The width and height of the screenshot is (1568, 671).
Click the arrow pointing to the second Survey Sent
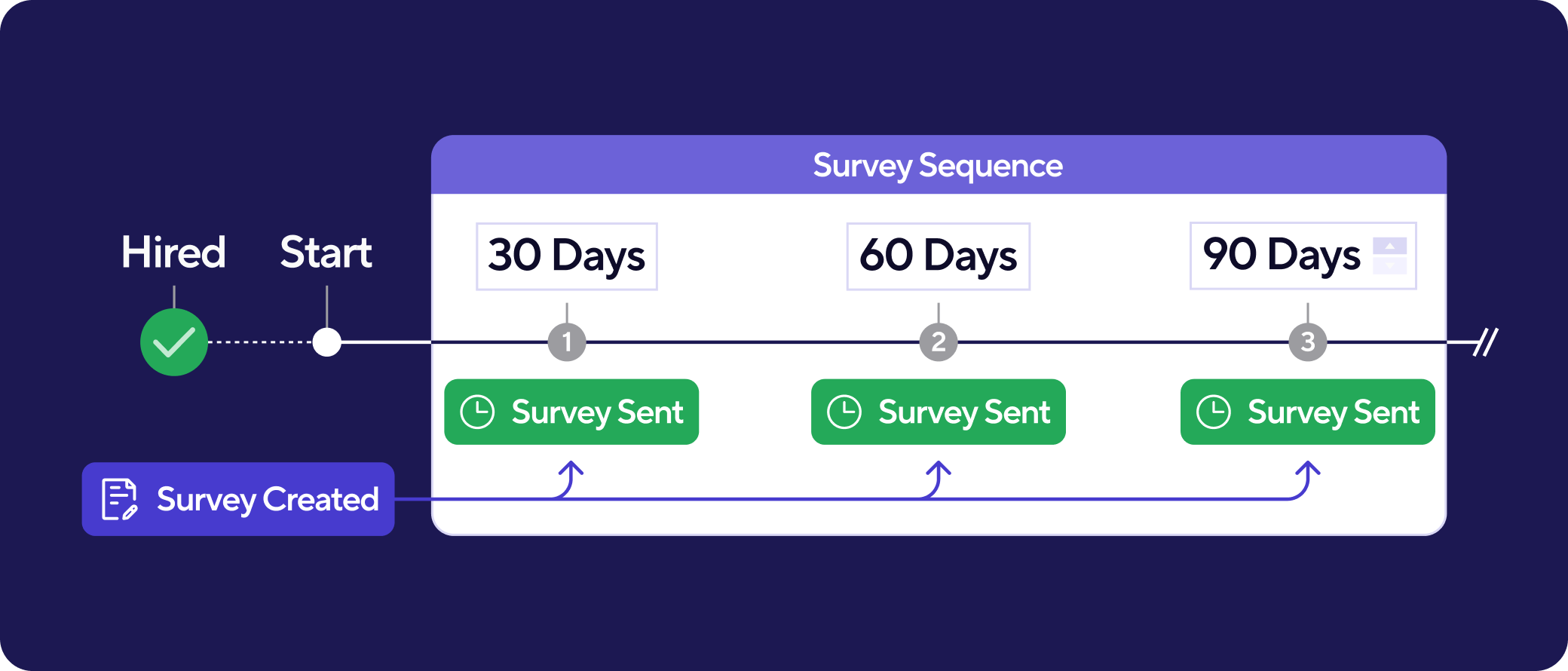(938, 475)
